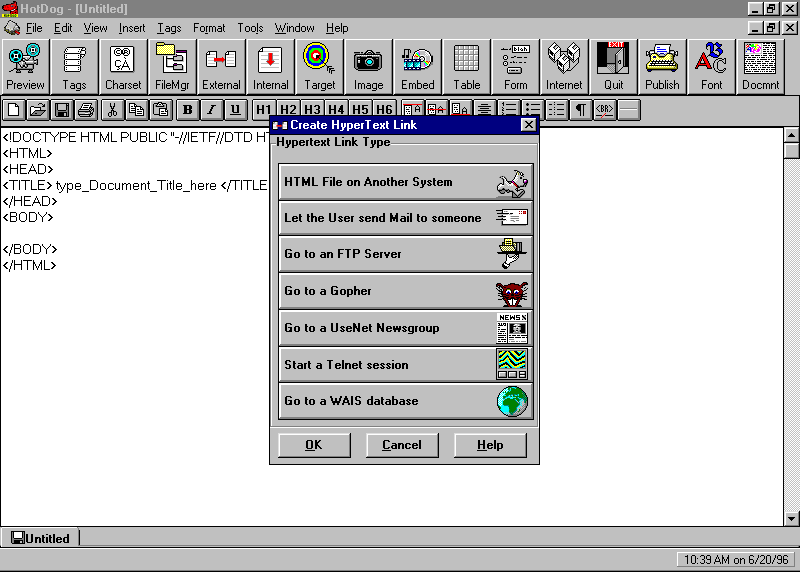The width and height of the screenshot is (800, 572).
Task: Open the Tools menu
Action: click(250, 28)
